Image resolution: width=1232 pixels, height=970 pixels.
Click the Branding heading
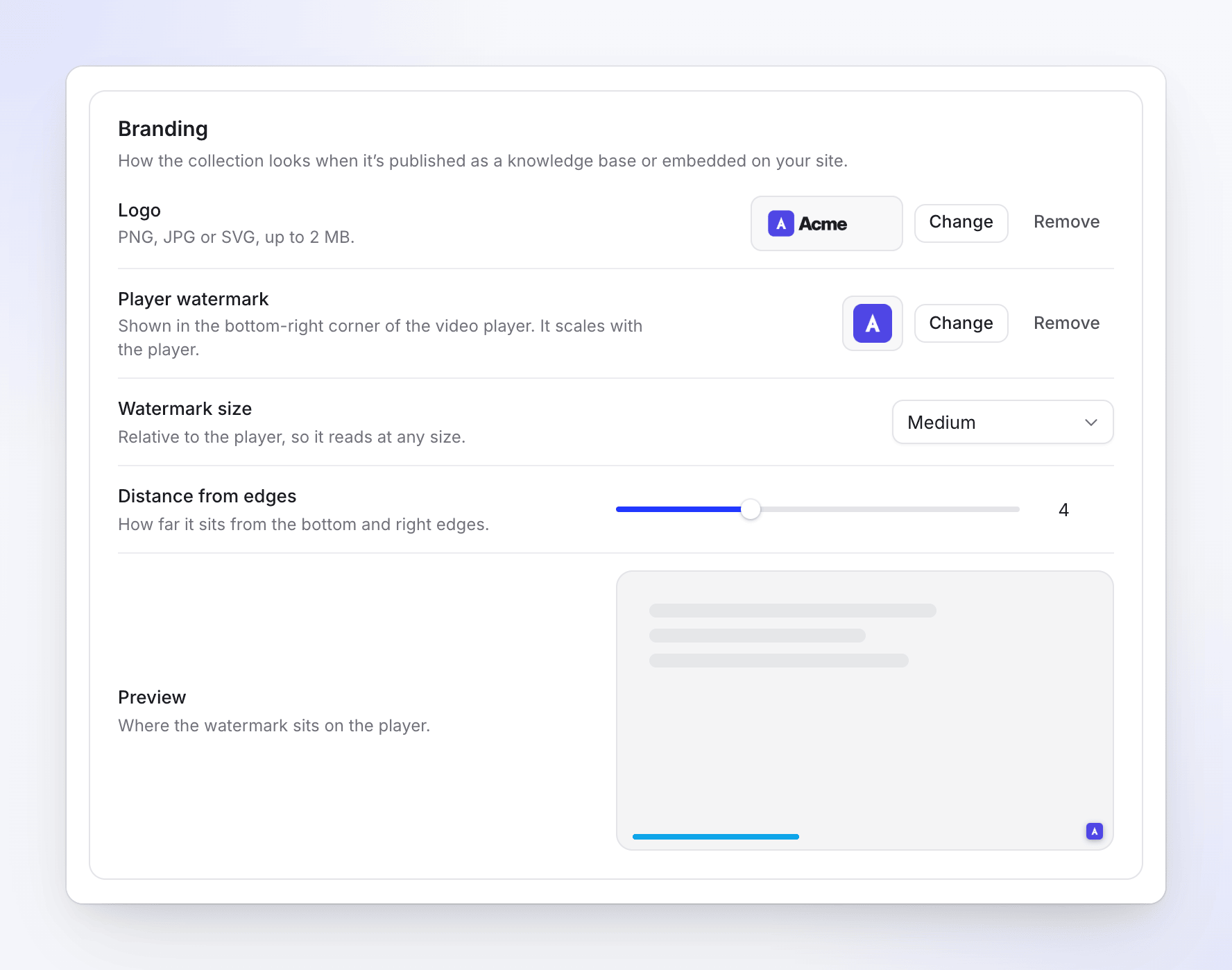click(163, 129)
